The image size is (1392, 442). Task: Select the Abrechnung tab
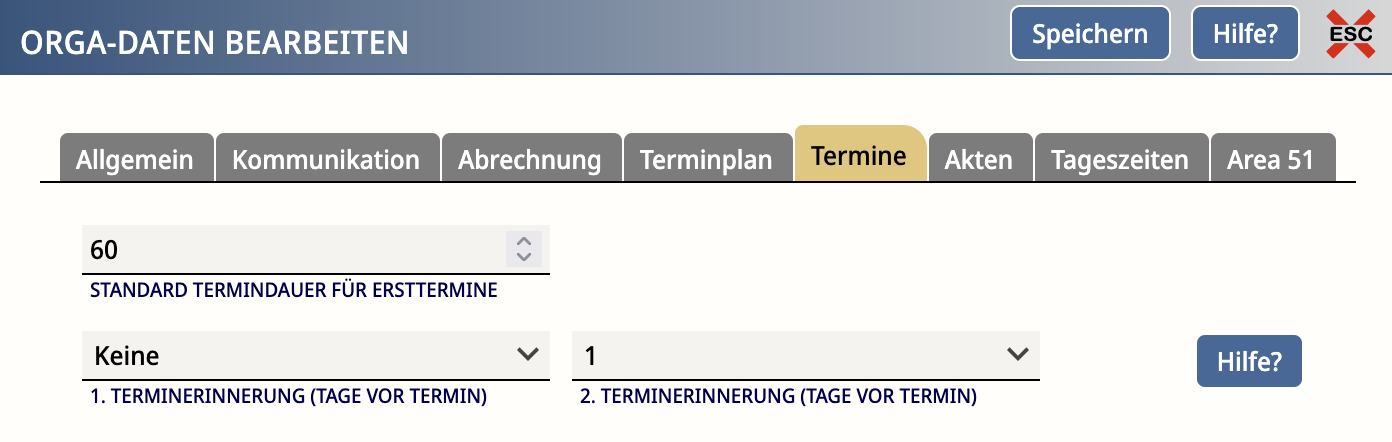pos(530,159)
